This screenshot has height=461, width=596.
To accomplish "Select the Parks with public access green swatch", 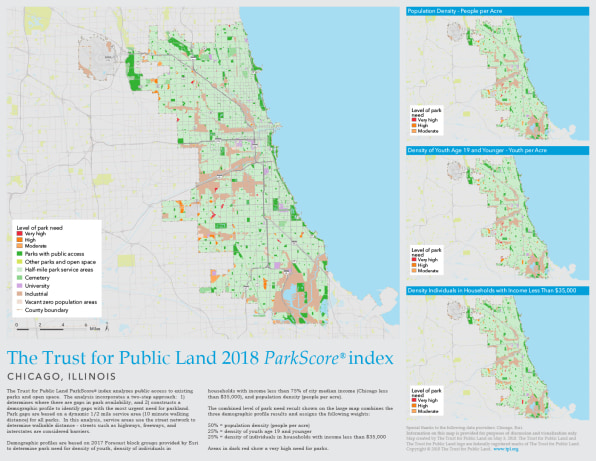I will point(19,254).
